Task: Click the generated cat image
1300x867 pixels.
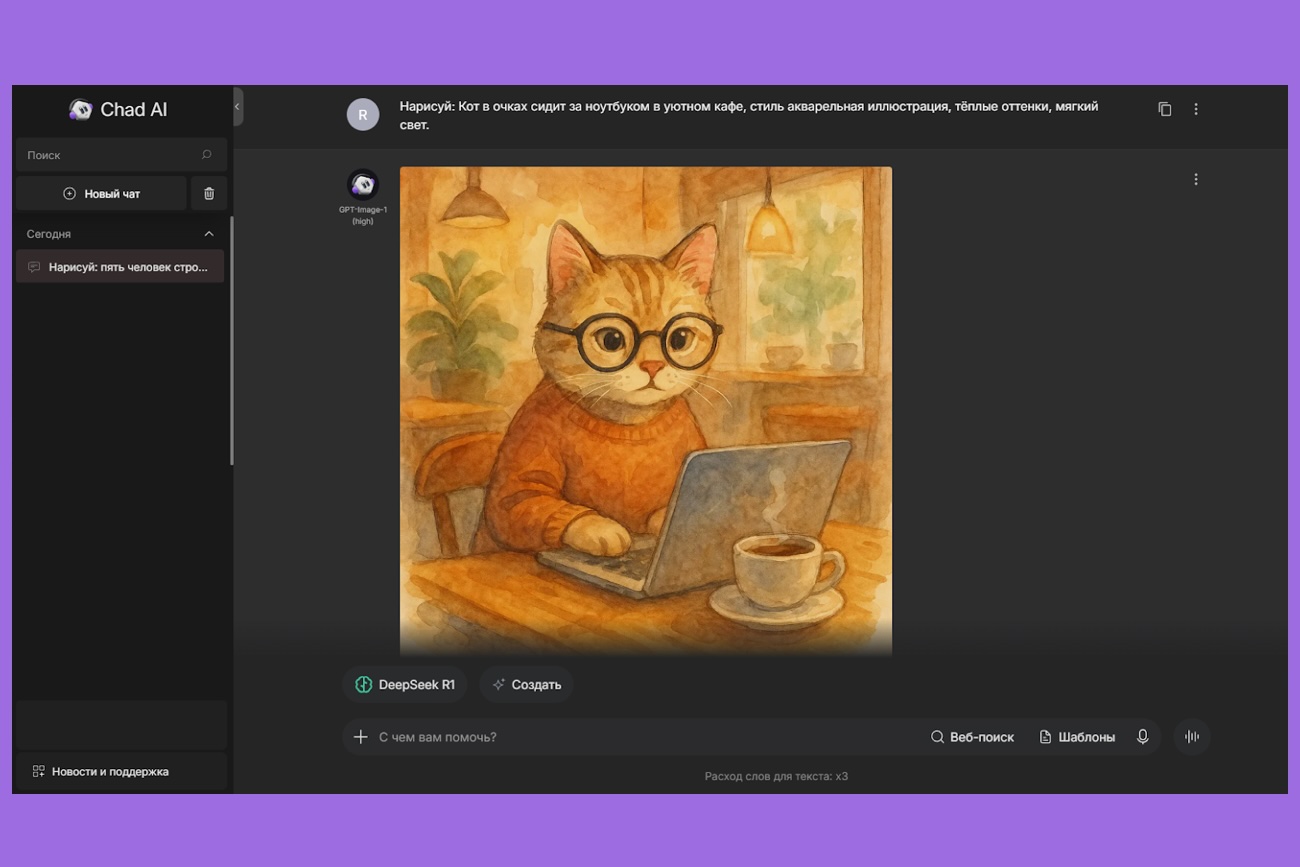Action: pos(645,410)
